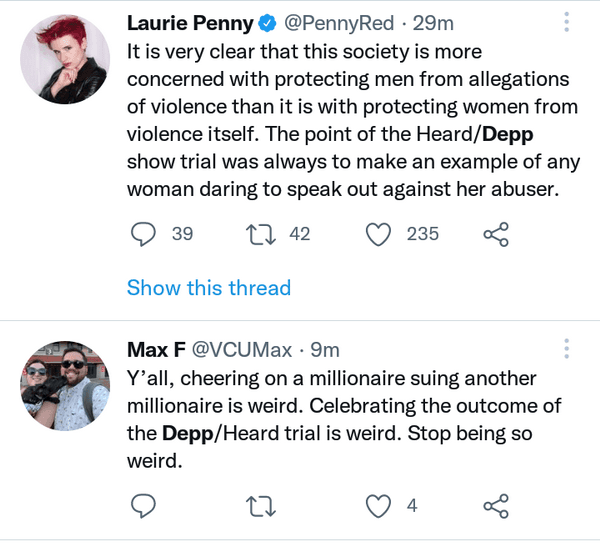Screen dimensions: 600x546
Task: Retweet Laurie Penny's tweet
Action: pyautogui.click(x=262, y=234)
